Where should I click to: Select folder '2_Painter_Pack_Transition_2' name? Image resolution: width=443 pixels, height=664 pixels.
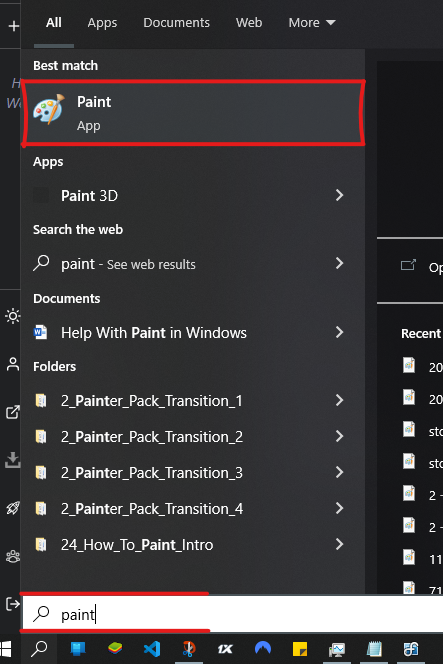[152, 437]
